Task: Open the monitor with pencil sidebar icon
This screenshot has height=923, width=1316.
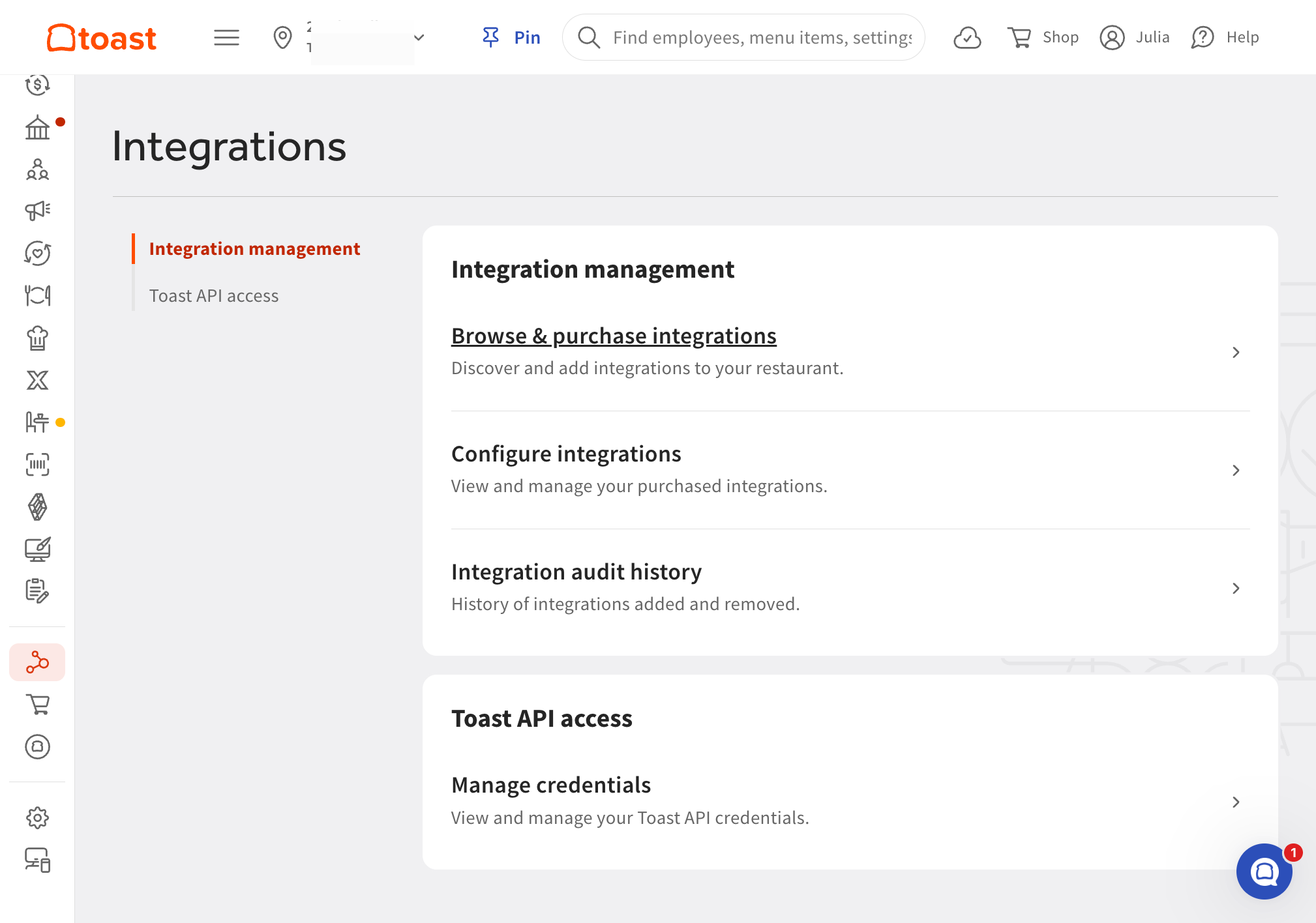Action: pyautogui.click(x=37, y=549)
